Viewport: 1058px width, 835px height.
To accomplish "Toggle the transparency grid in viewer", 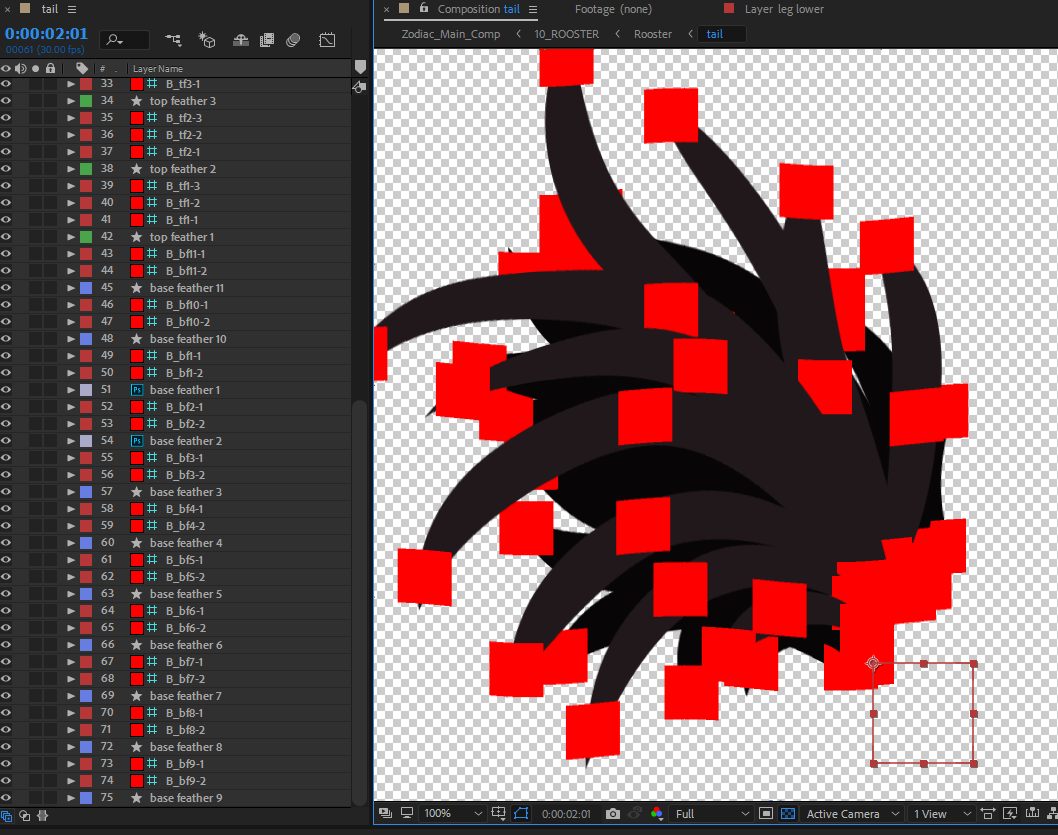I will pos(787,814).
